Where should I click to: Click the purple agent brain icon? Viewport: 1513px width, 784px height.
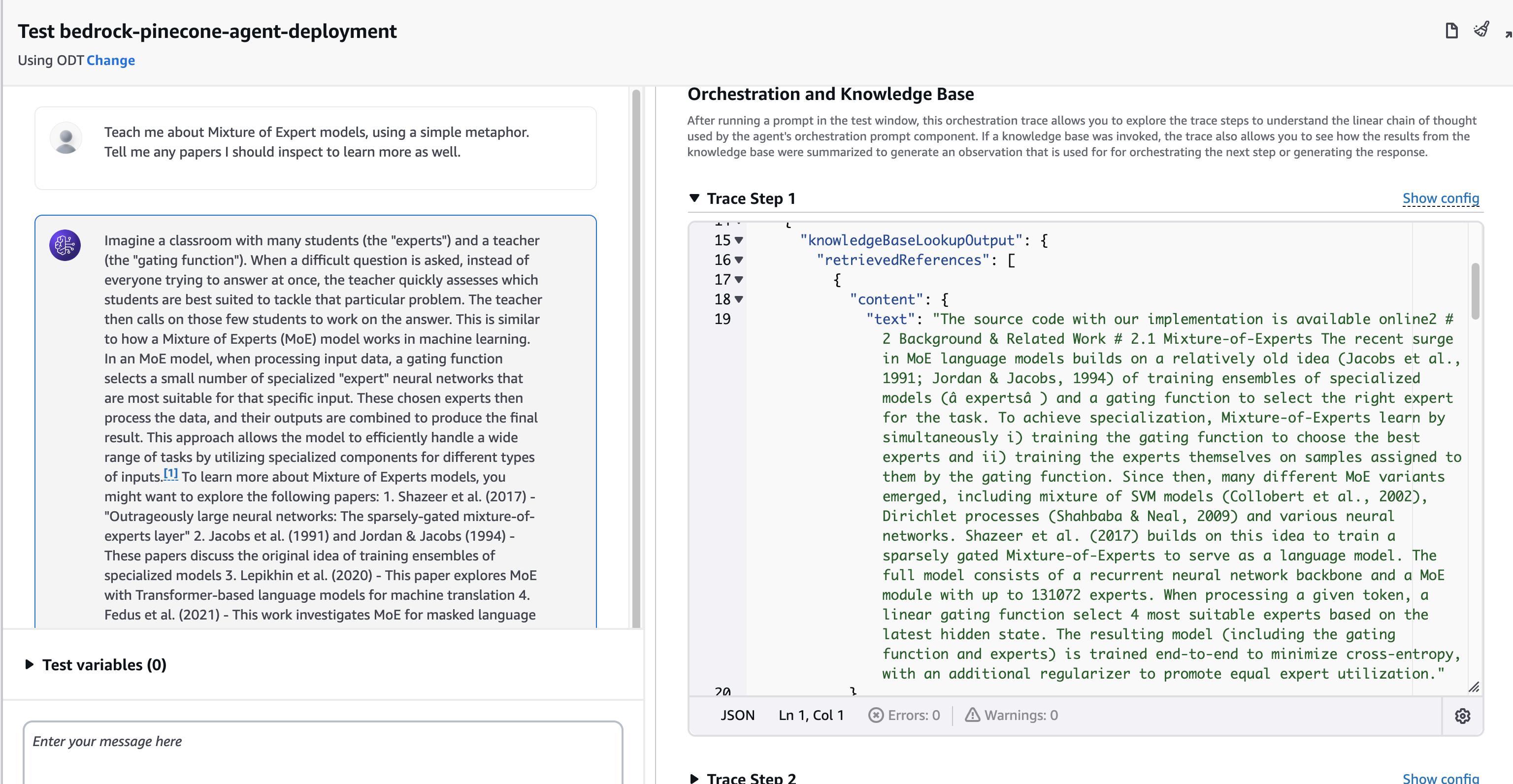(x=65, y=245)
